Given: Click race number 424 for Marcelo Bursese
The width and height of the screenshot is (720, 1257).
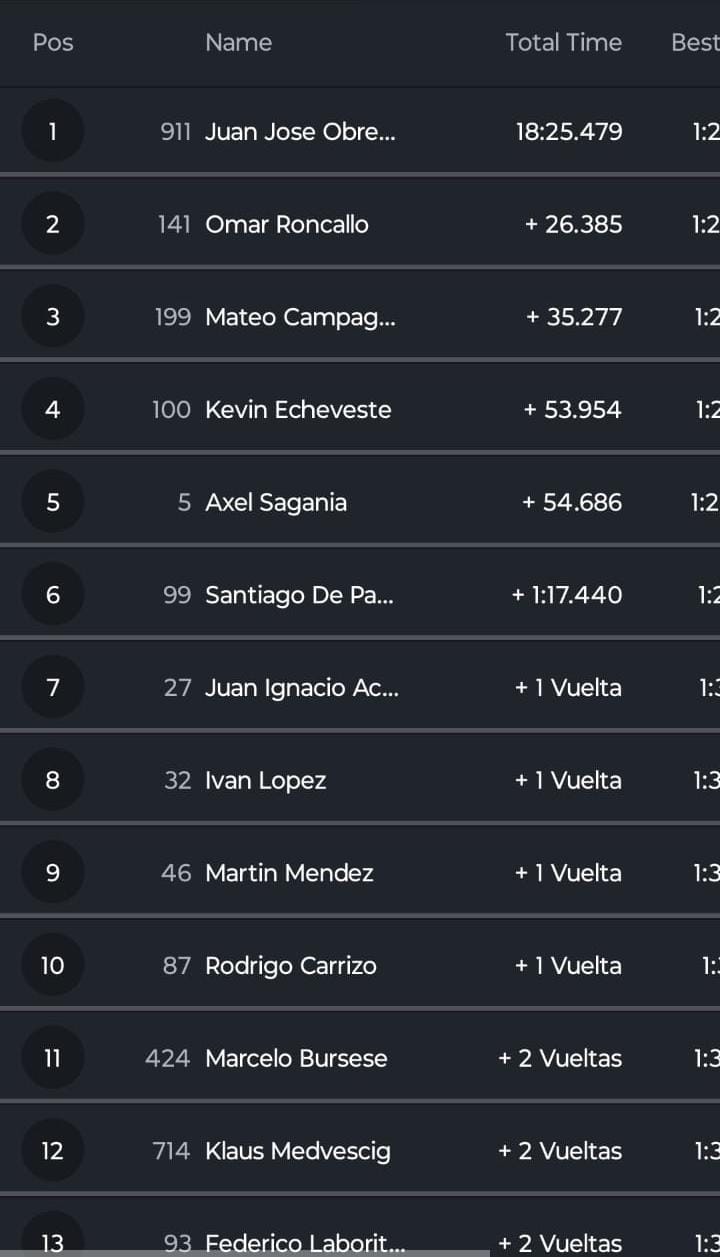Looking at the screenshot, I should click(x=167, y=1058).
